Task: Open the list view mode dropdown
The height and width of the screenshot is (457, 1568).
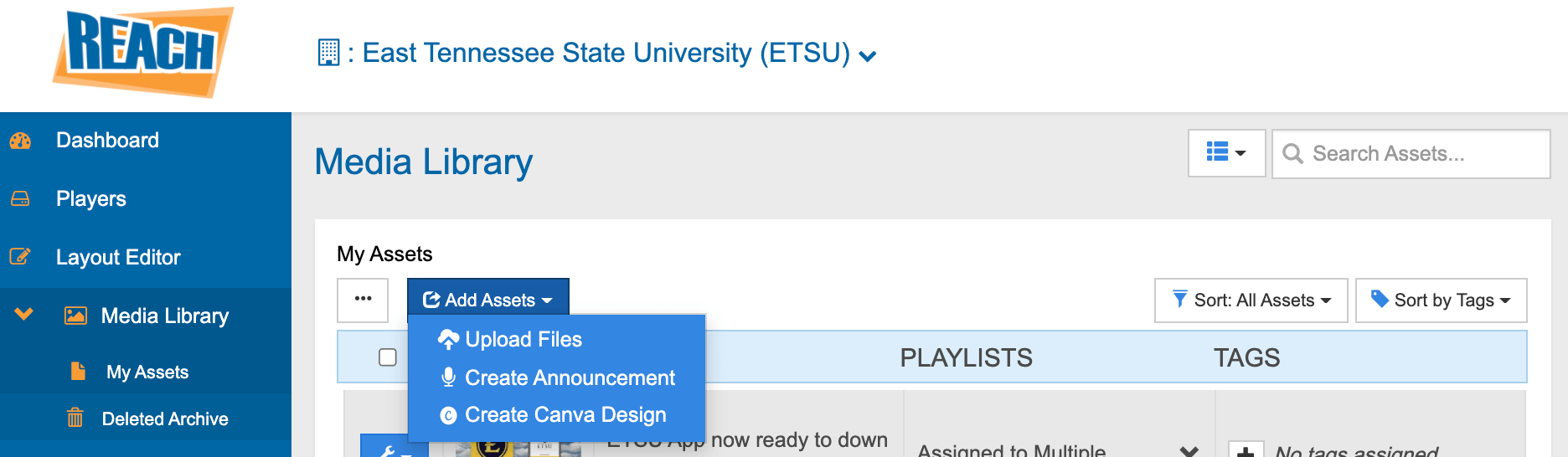Action: 1226,153
